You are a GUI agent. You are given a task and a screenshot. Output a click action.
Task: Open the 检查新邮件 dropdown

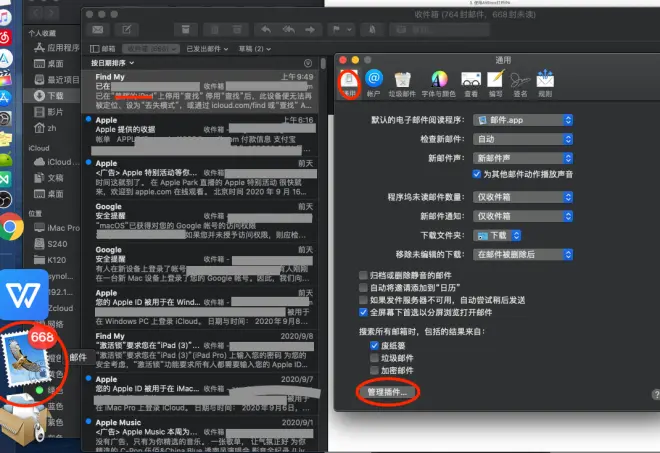[x=523, y=139]
